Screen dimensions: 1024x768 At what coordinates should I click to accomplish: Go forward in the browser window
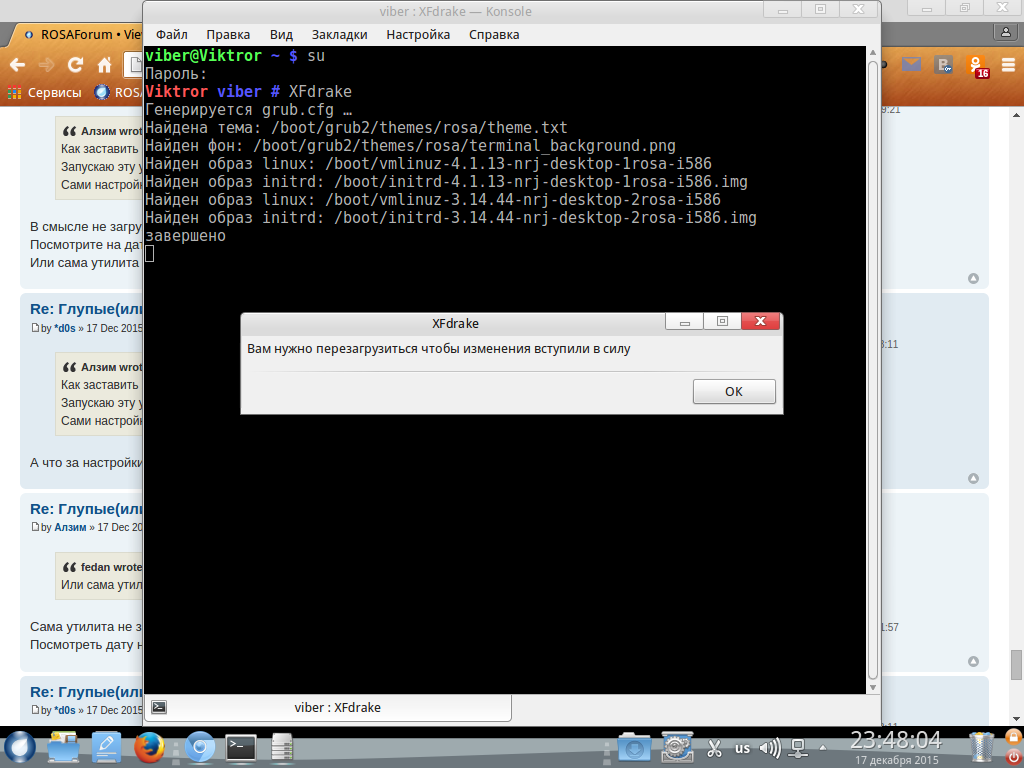tap(46, 65)
